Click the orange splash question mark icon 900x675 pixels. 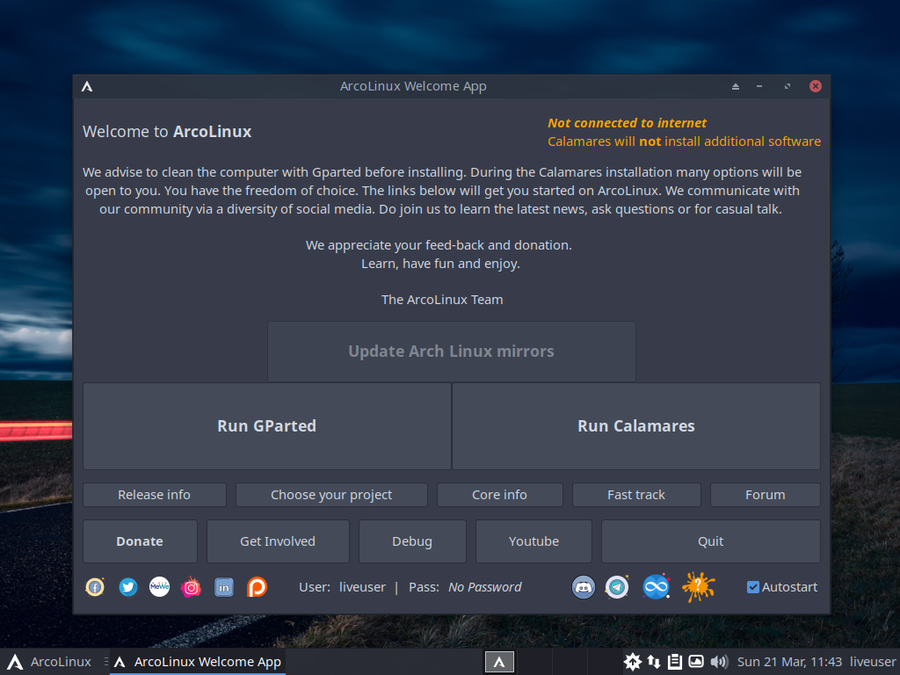coord(698,587)
